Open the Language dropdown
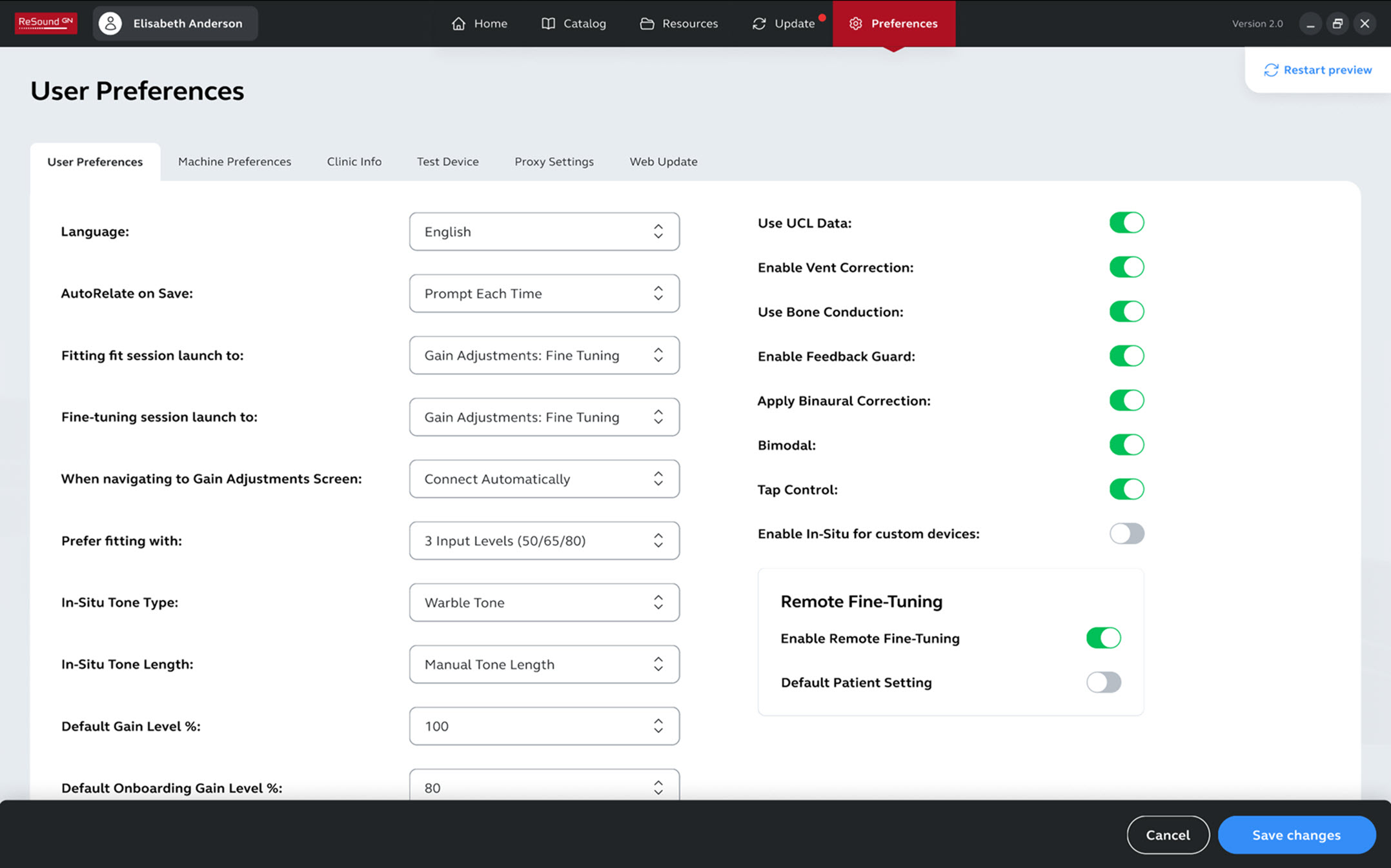The image size is (1391, 868). click(544, 232)
